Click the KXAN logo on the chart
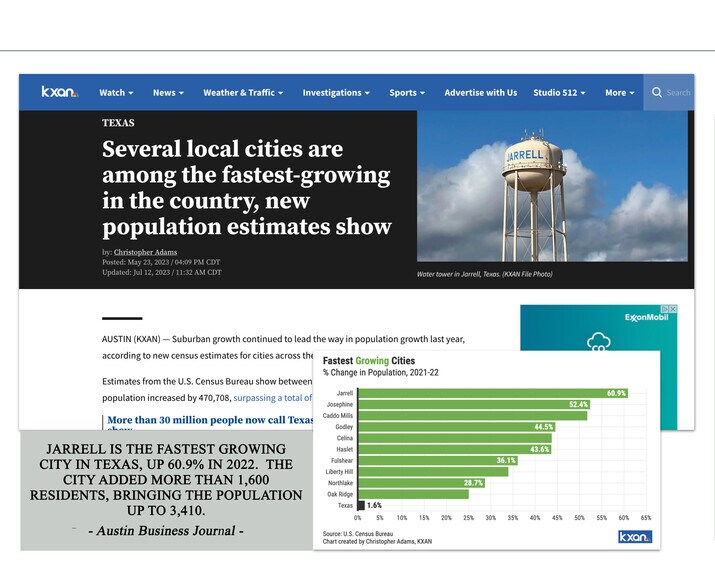This screenshot has height=588, width=715. (x=634, y=537)
